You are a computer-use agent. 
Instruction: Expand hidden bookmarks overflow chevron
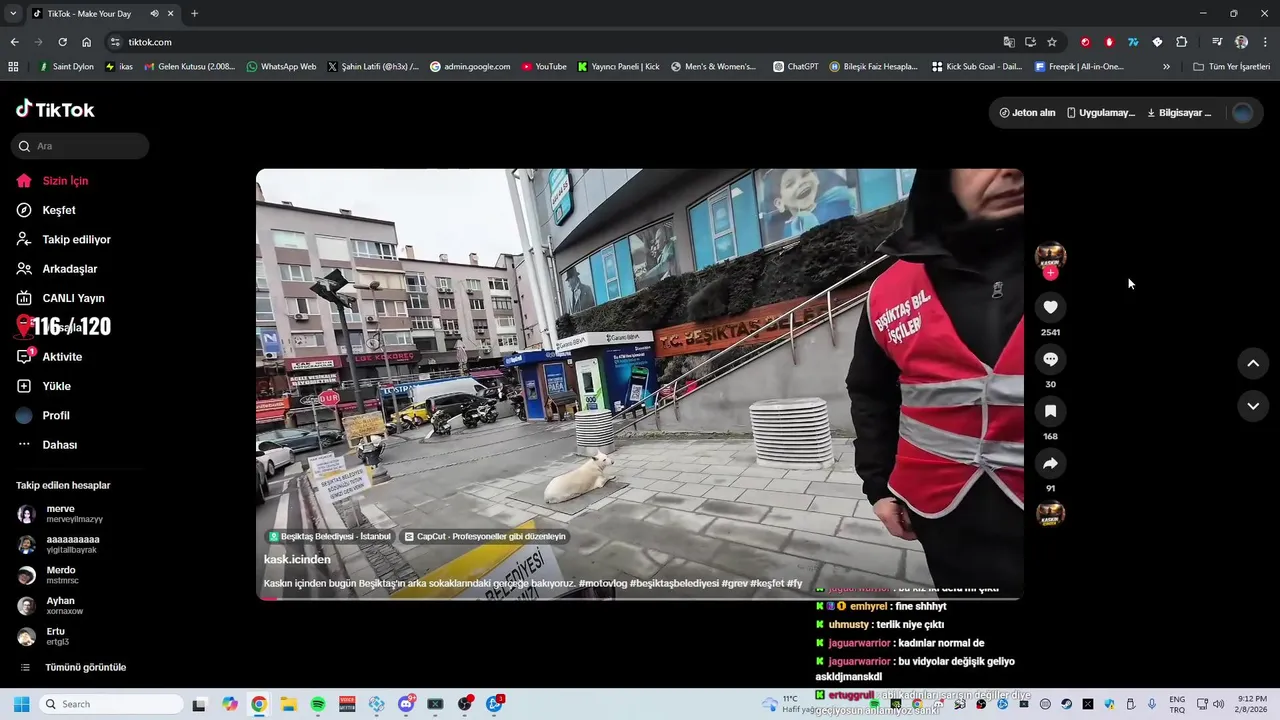(x=1166, y=67)
